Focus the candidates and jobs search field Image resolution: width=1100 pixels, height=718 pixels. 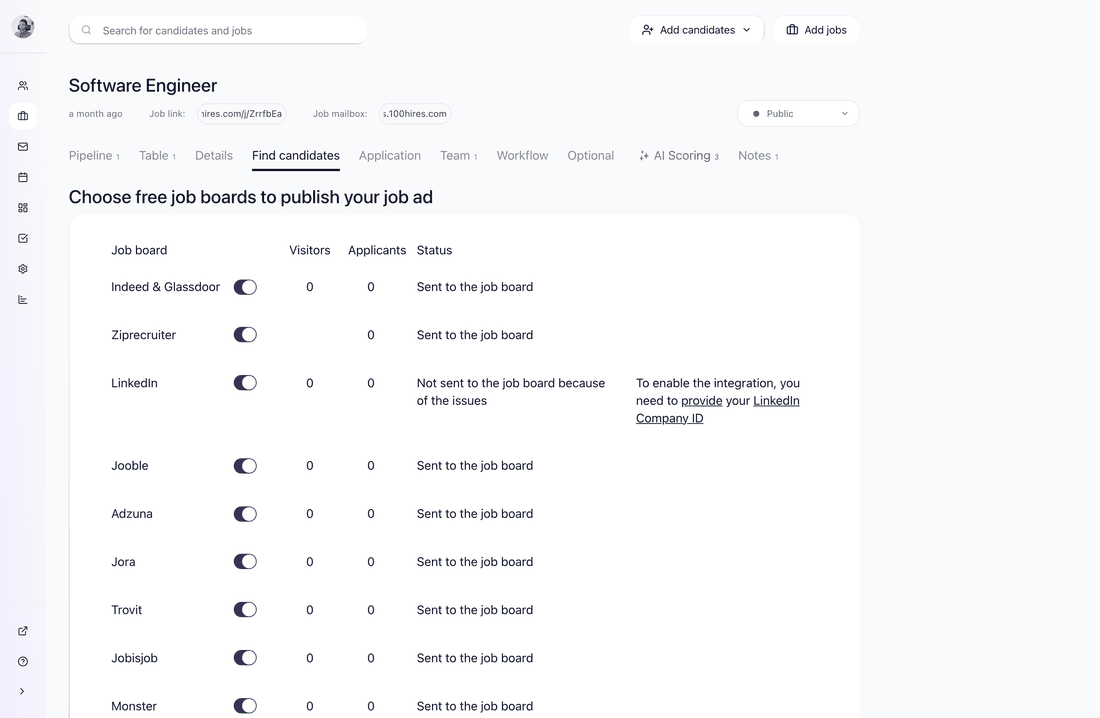(217, 30)
